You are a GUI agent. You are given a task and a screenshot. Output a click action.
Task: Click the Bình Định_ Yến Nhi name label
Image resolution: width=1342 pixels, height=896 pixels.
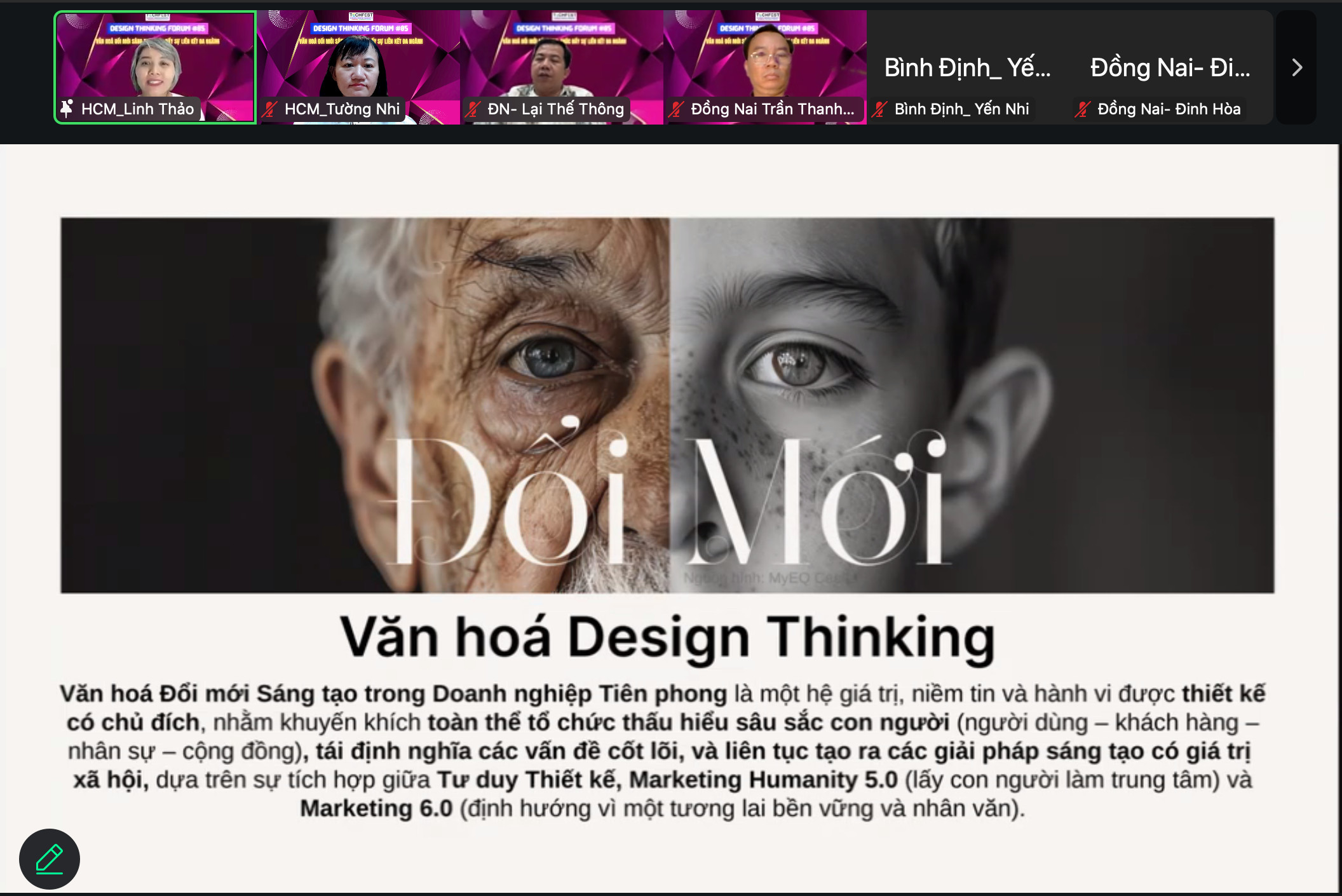[x=962, y=109]
